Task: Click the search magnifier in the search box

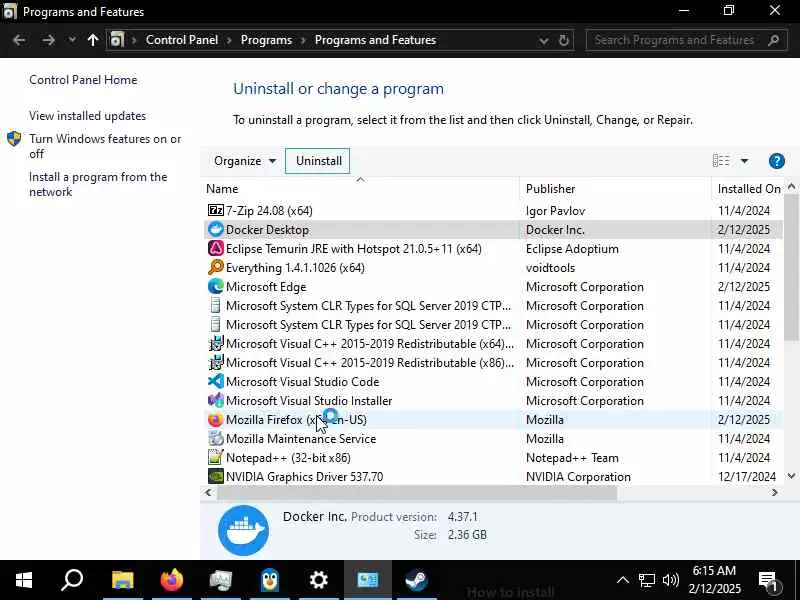Action: point(773,40)
